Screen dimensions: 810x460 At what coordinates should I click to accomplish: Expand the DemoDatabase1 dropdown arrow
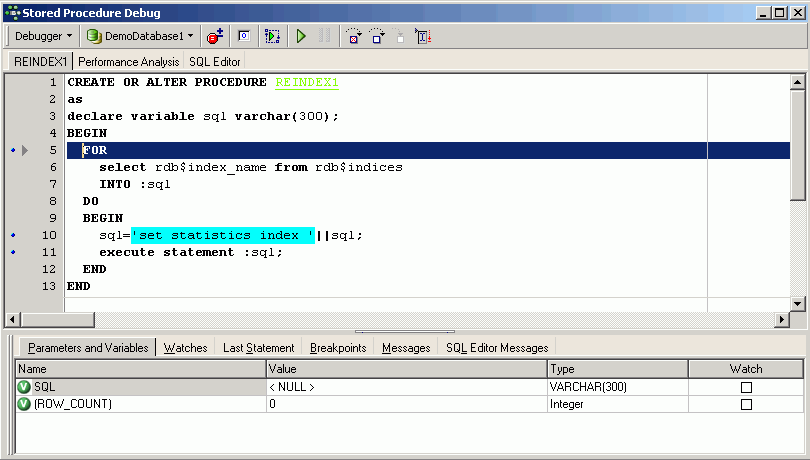191,36
